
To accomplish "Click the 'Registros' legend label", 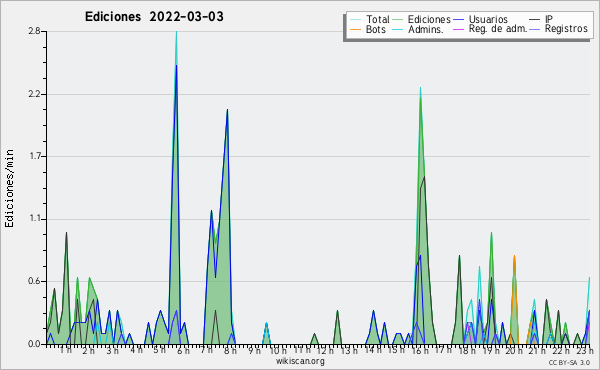I will pyautogui.click(x=566, y=29).
